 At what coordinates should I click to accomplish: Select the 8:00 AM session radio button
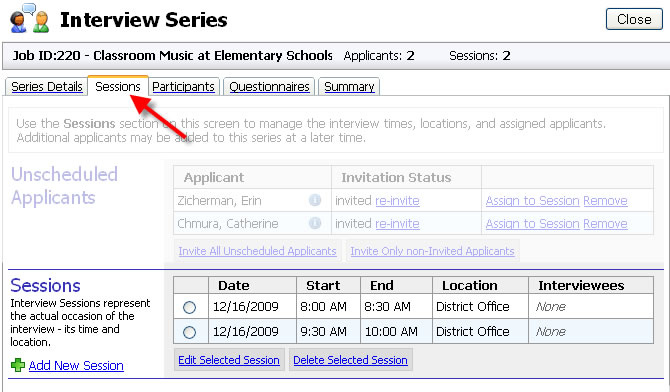(189, 307)
